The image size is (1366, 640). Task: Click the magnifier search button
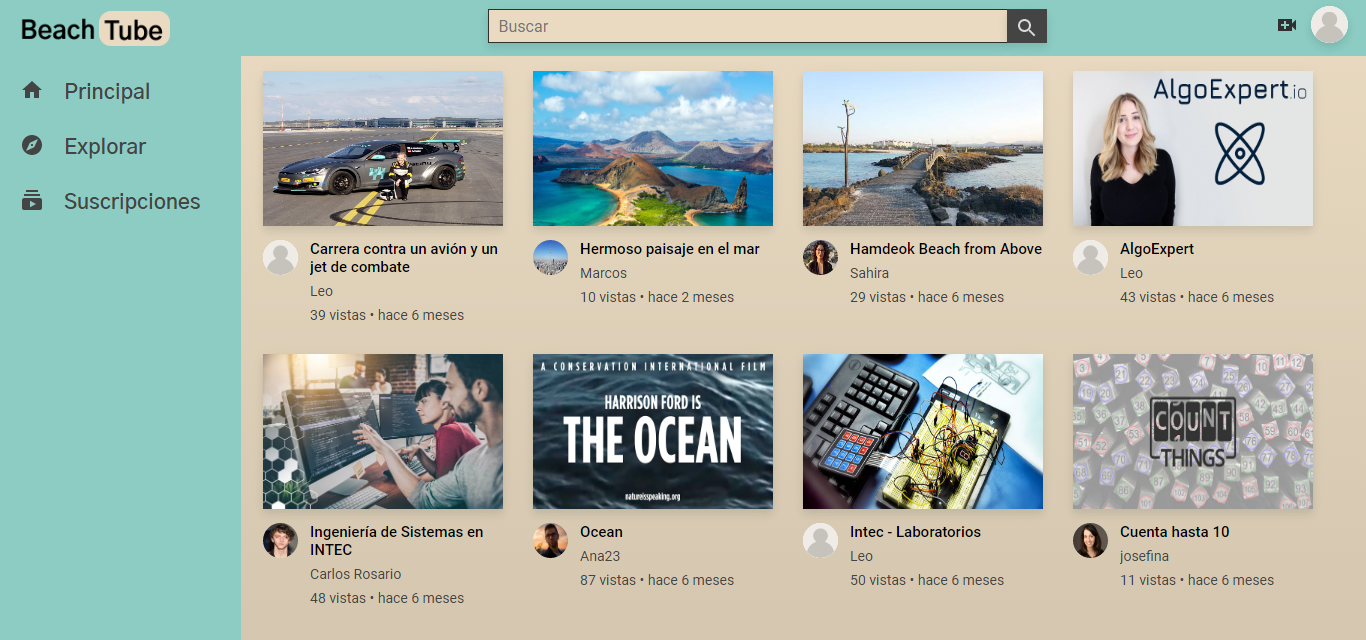[1026, 26]
